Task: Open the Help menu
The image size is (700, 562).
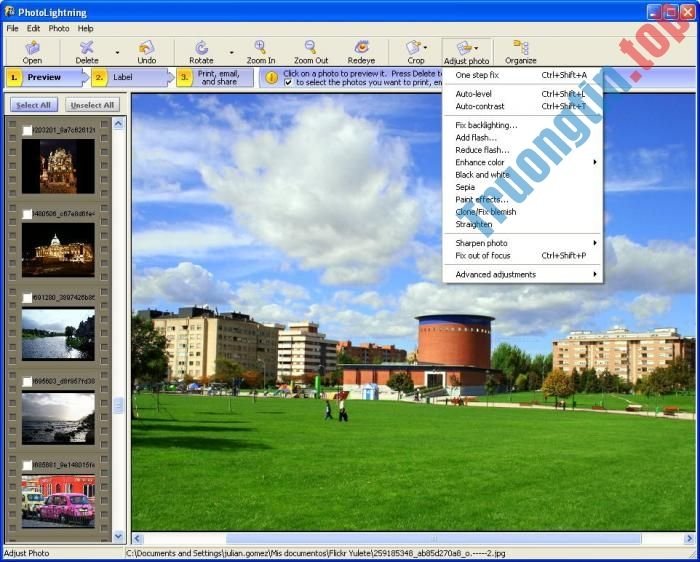Action: [85, 28]
